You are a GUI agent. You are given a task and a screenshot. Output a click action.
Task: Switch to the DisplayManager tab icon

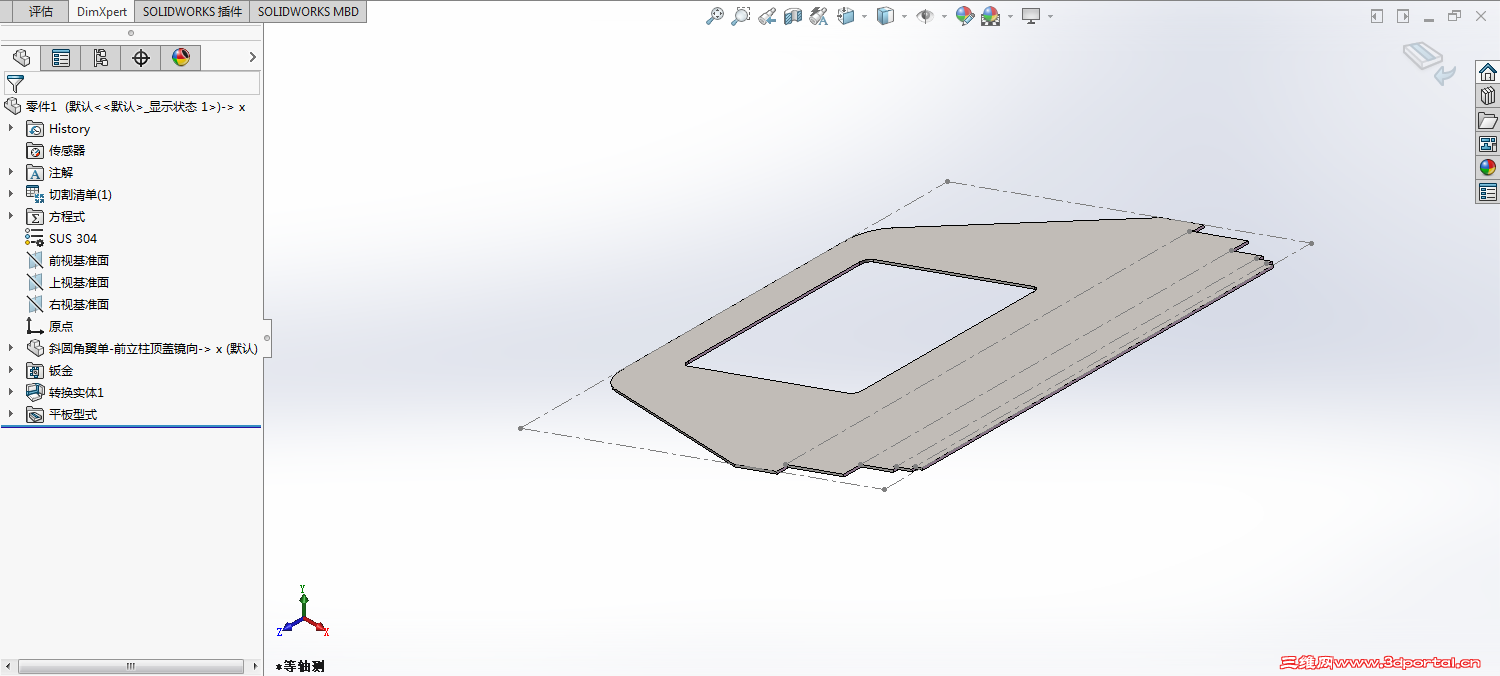click(x=181, y=58)
